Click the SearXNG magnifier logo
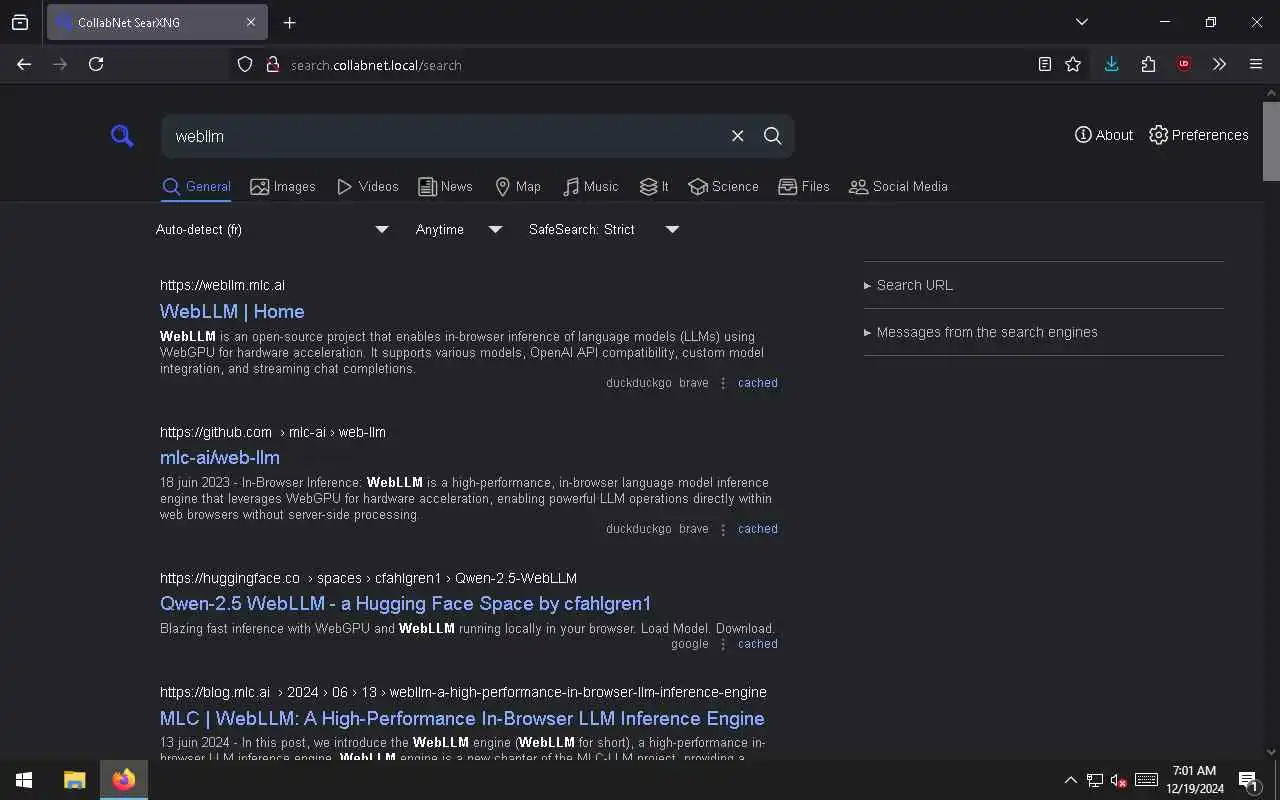The image size is (1280, 800). point(122,136)
